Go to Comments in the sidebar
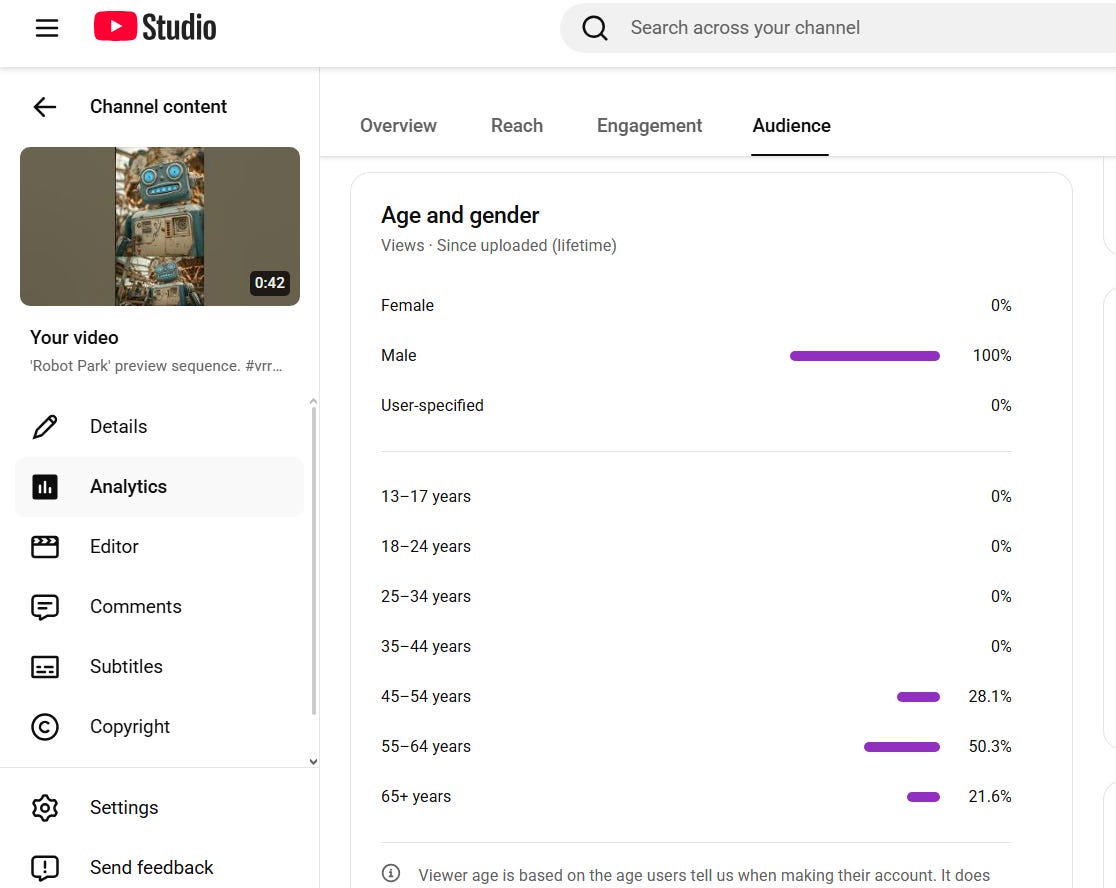This screenshot has width=1116, height=888. [x=160, y=607]
